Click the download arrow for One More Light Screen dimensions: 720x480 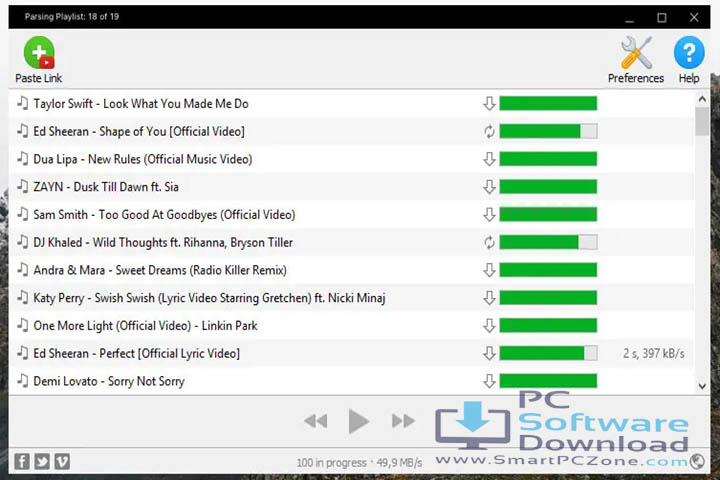tap(489, 326)
